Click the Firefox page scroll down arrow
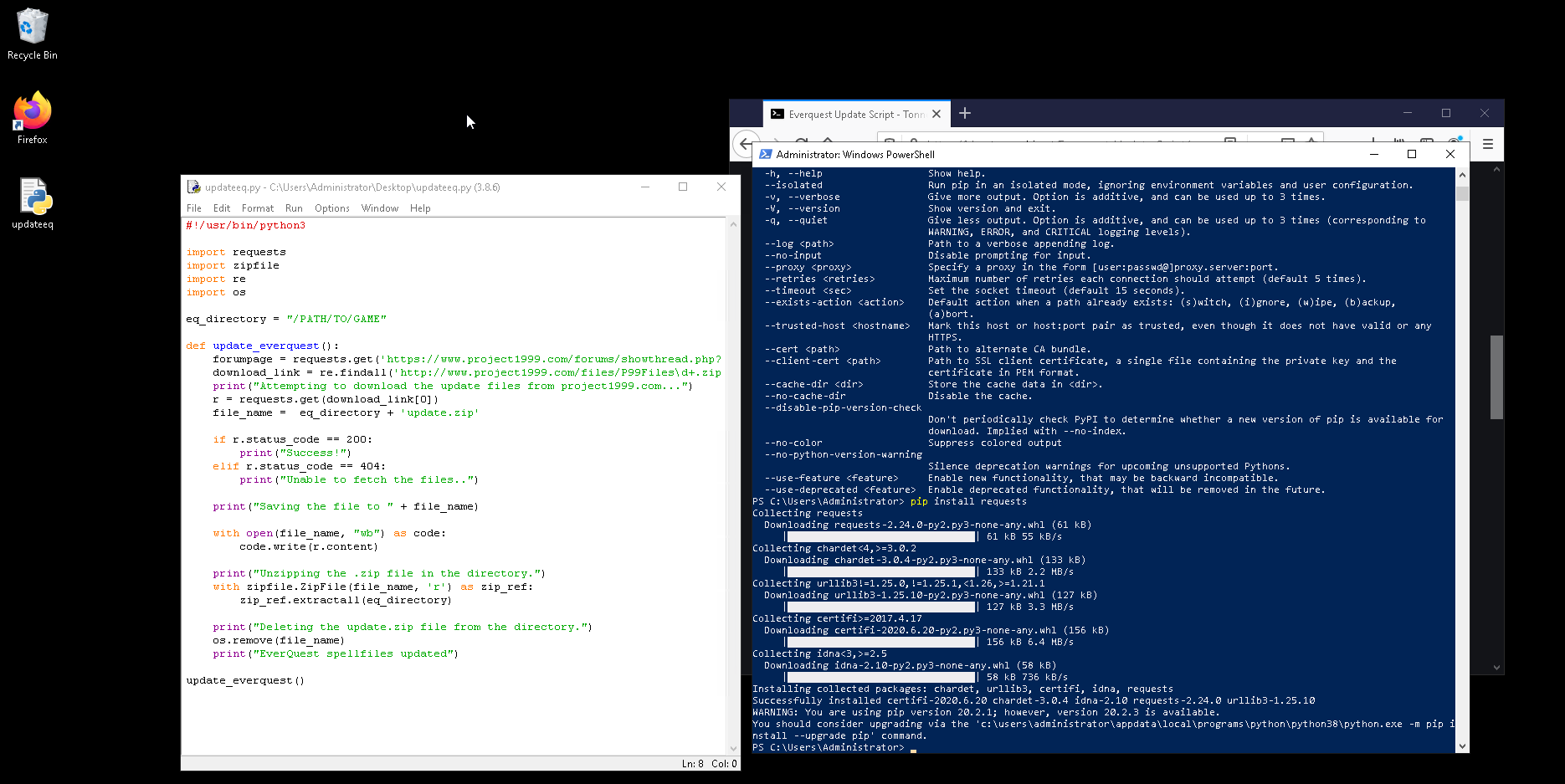This screenshot has height=784, width=1565. click(1496, 668)
